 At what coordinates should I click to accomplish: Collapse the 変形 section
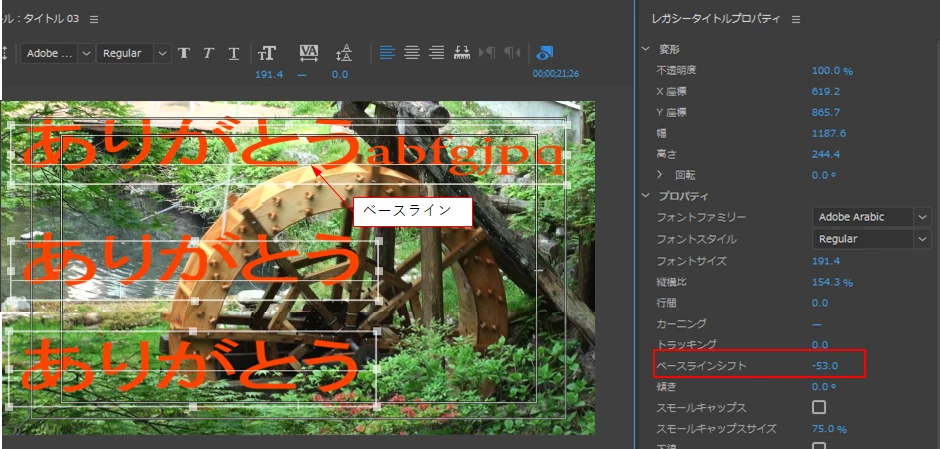click(x=645, y=49)
